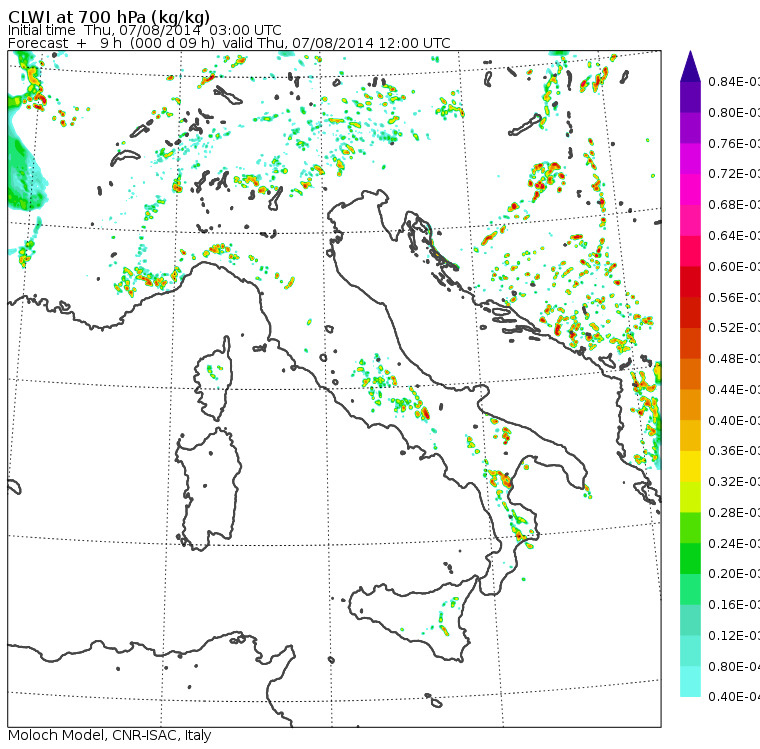The height and width of the screenshot is (749, 760).
Task: Click the 0.52E-03 colorbar label
Action: 734,328
